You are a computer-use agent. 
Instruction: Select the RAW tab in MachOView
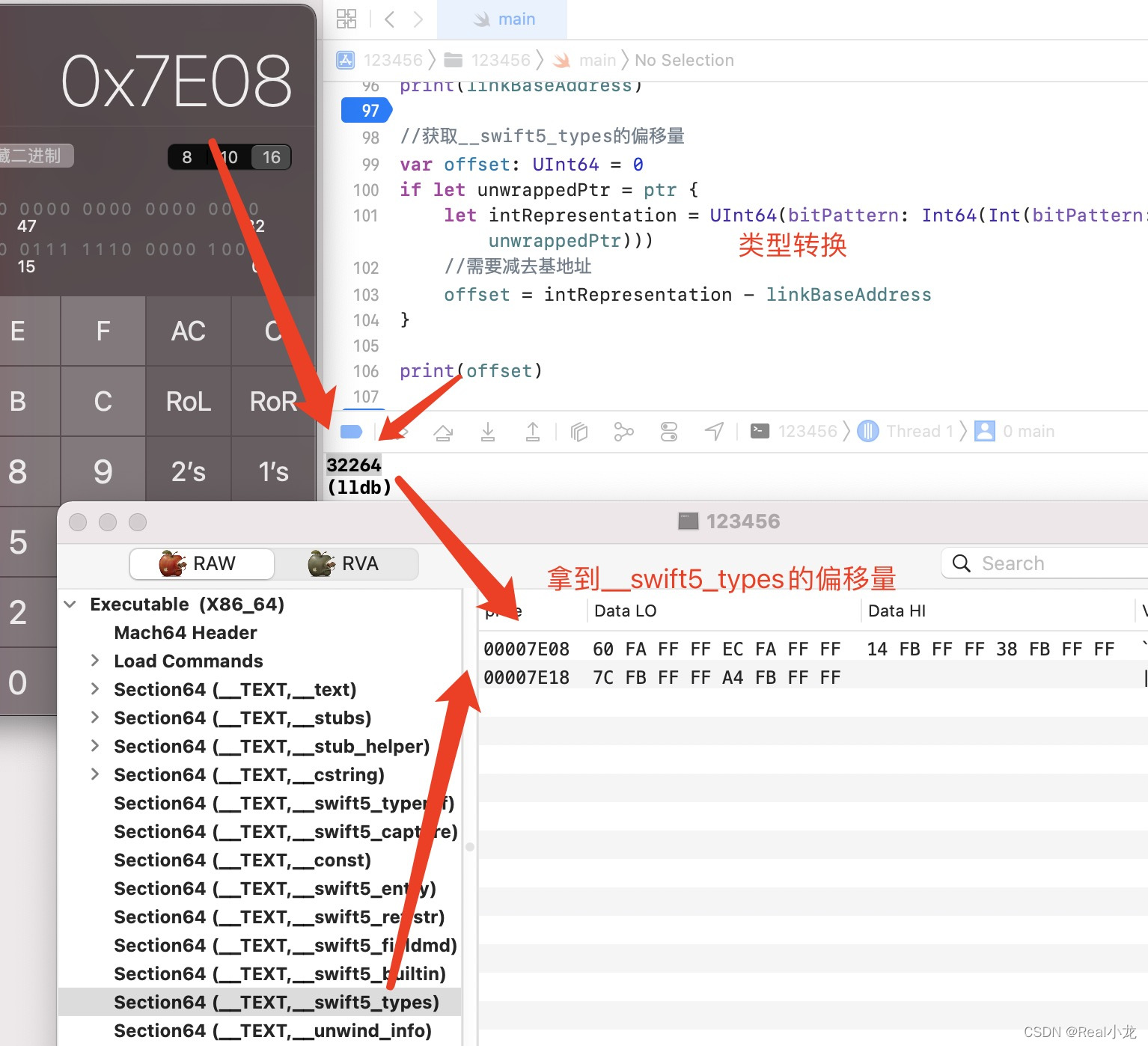point(202,563)
